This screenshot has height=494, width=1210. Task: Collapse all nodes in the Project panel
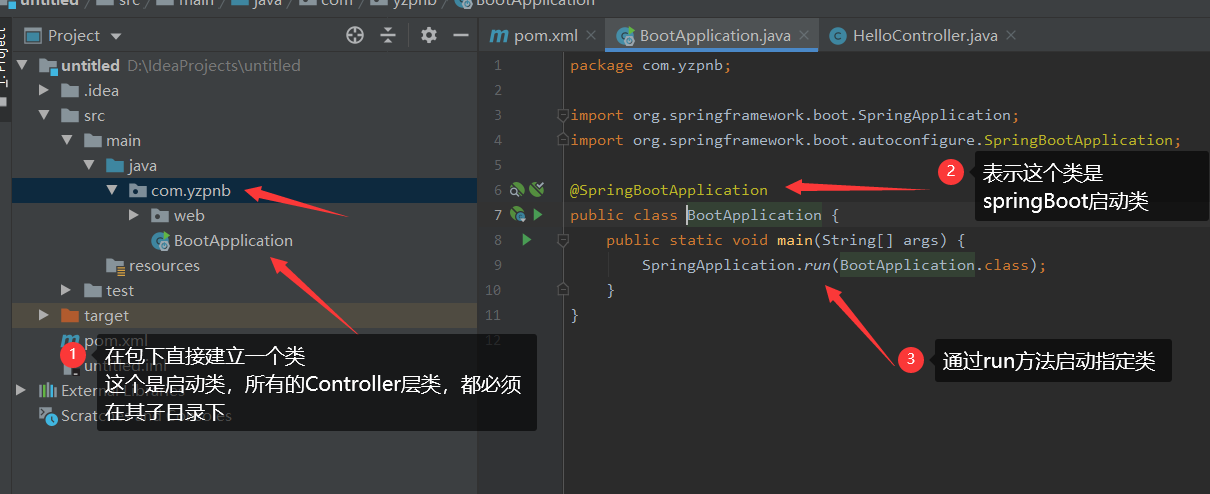[388, 35]
